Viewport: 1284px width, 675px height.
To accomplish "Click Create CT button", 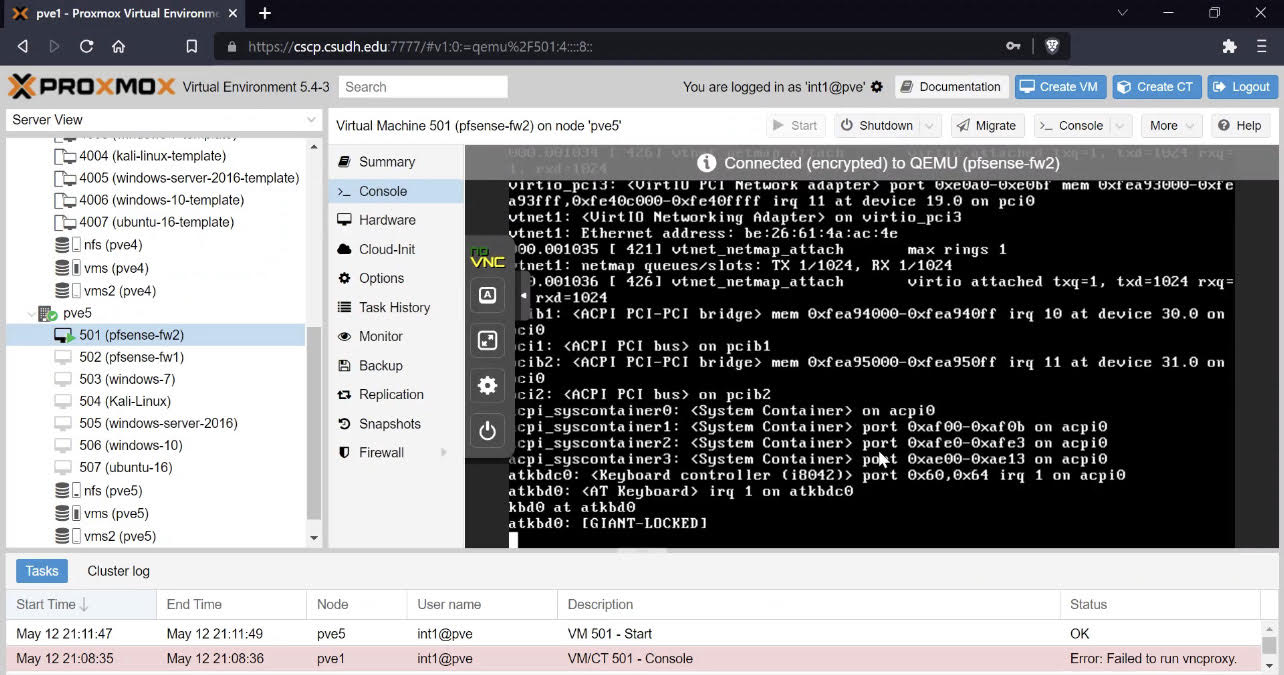I will pyautogui.click(x=1157, y=87).
